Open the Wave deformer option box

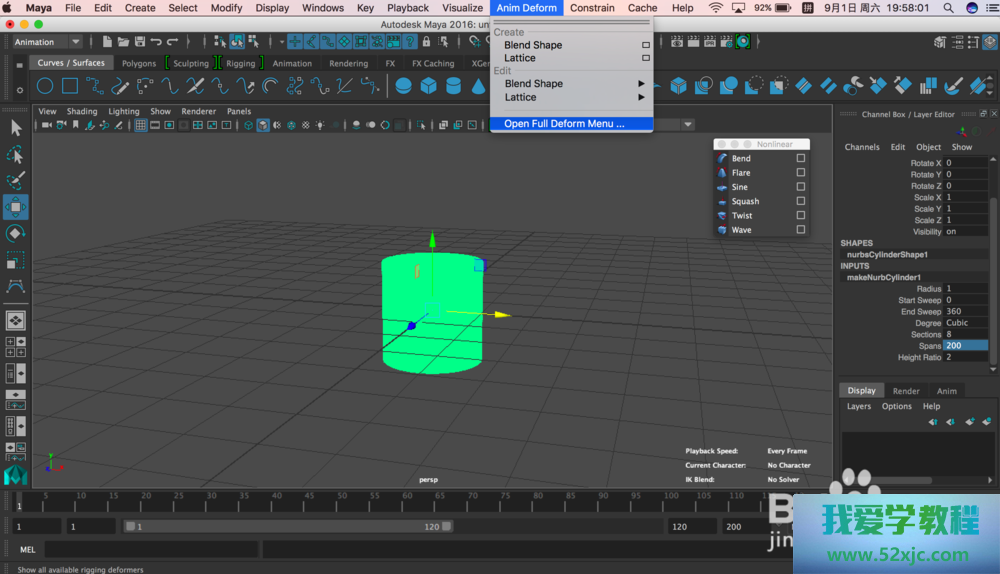point(800,230)
